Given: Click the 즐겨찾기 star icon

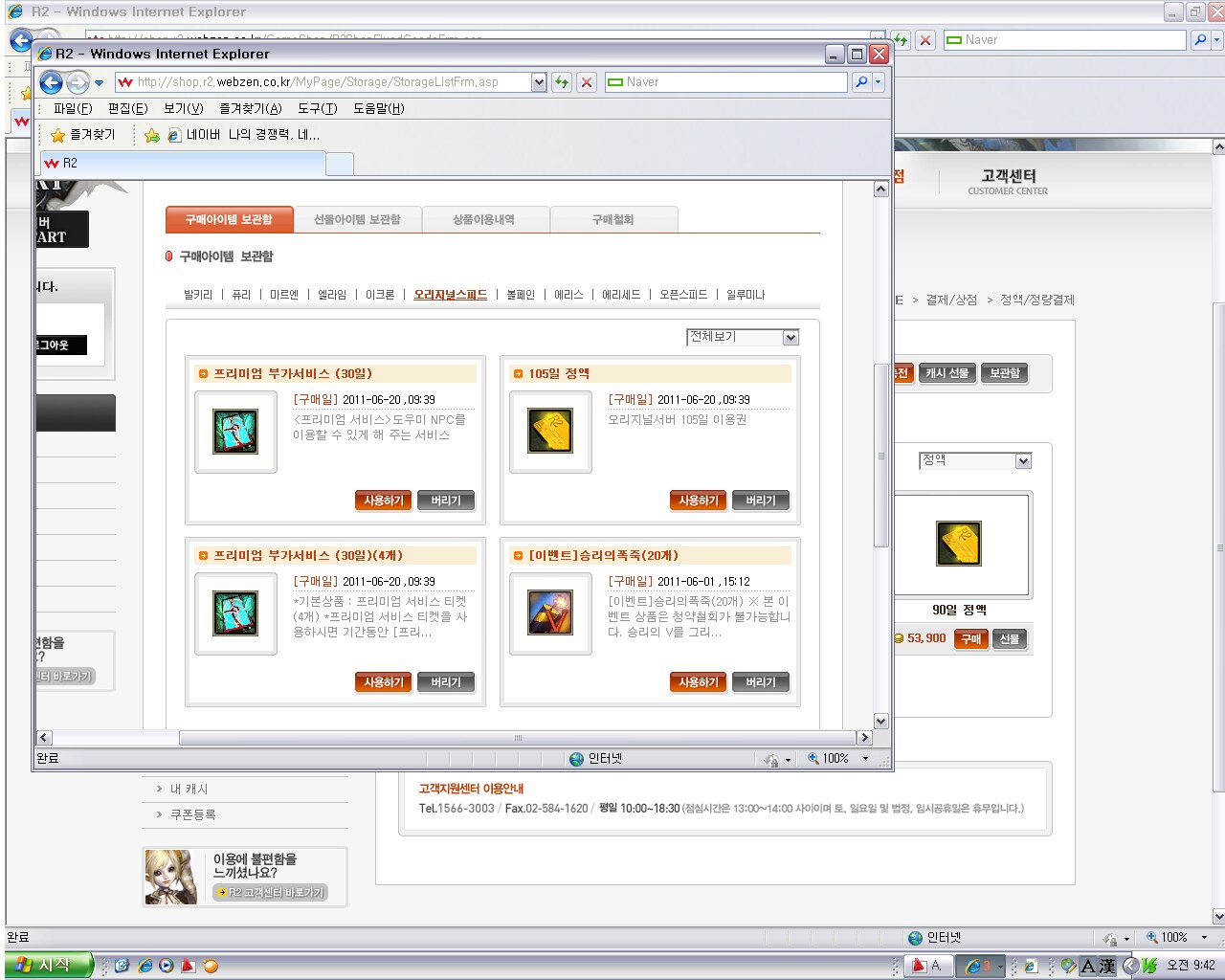Looking at the screenshot, I should point(57,135).
